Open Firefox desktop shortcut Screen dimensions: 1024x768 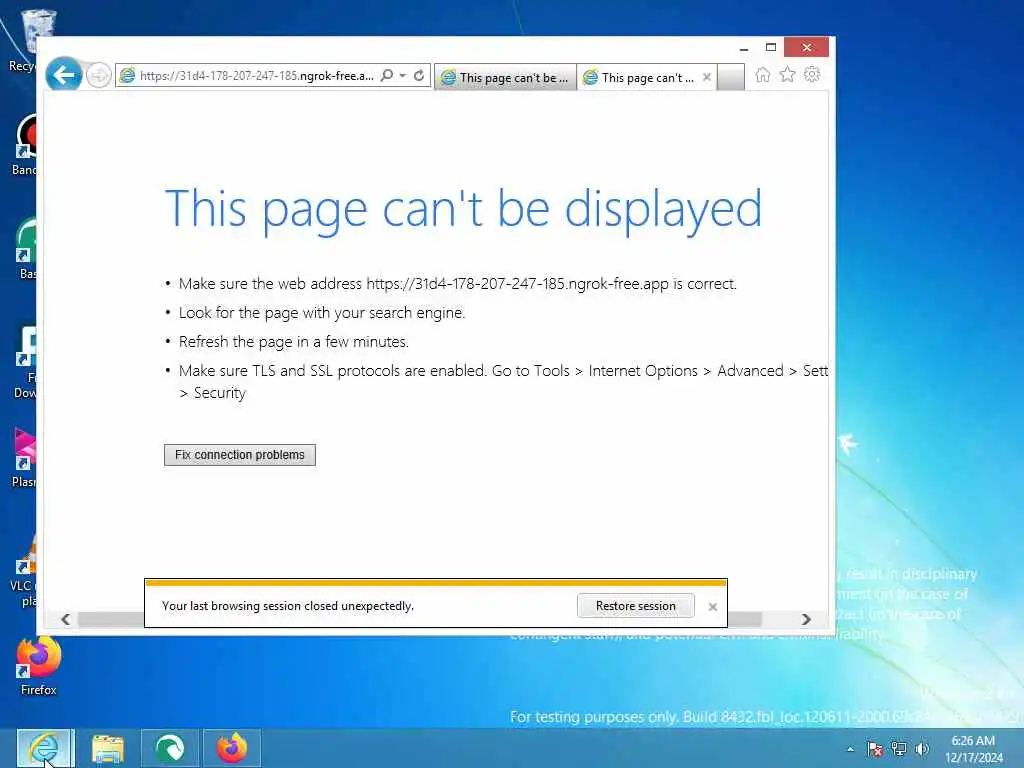(x=39, y=666)
